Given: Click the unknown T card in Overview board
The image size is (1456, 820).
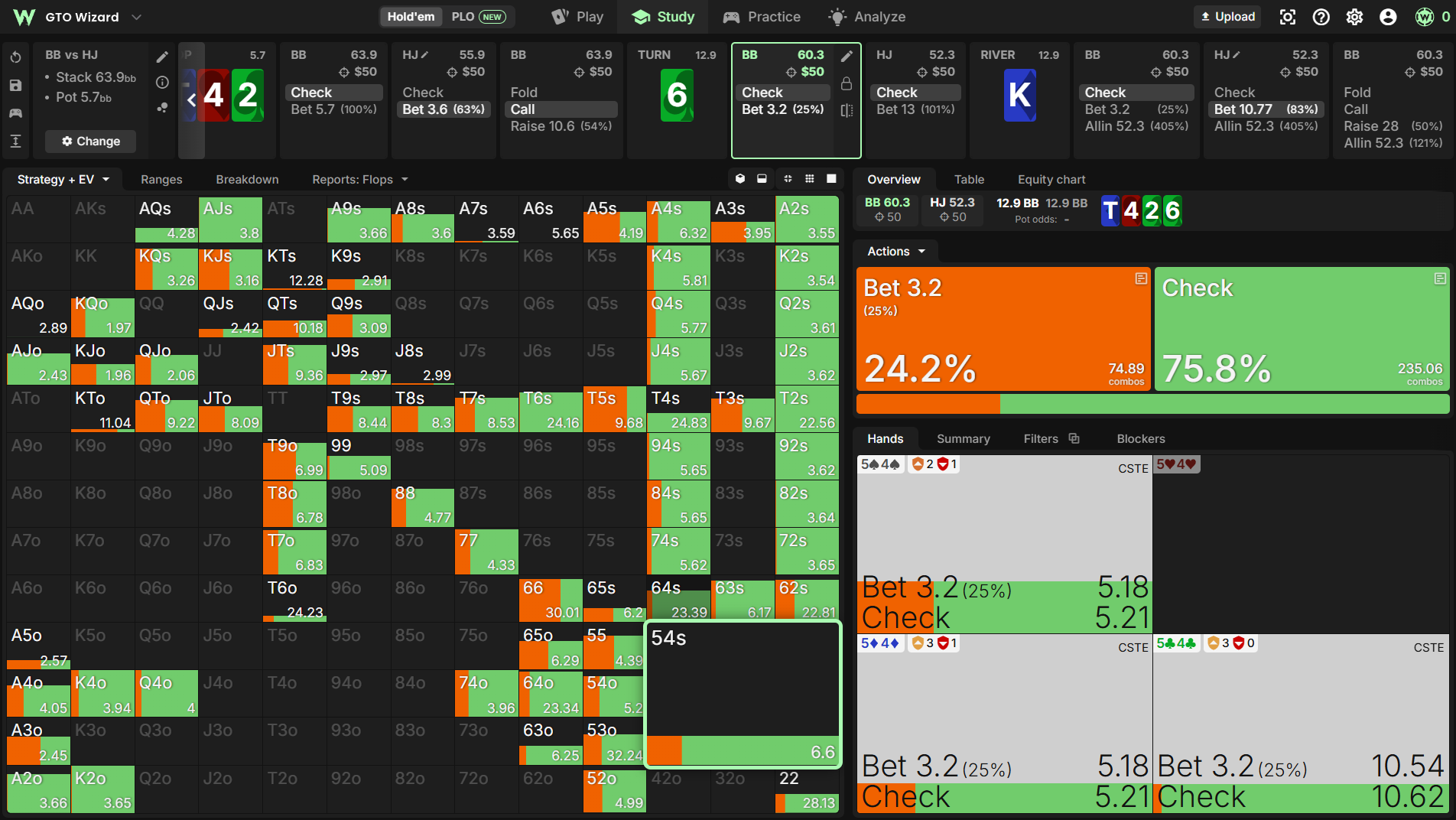Looking at the screenshot, I should [1110, 210].
